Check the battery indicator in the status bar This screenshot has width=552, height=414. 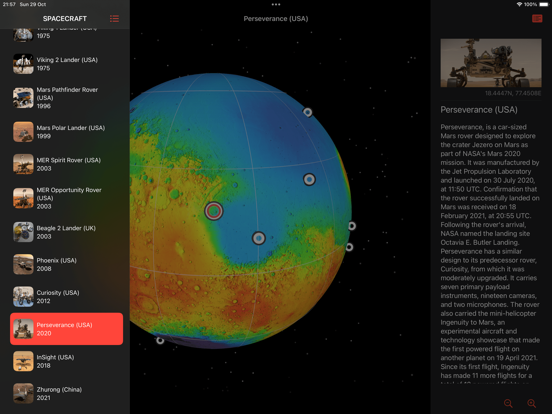[x=544, y=4]
